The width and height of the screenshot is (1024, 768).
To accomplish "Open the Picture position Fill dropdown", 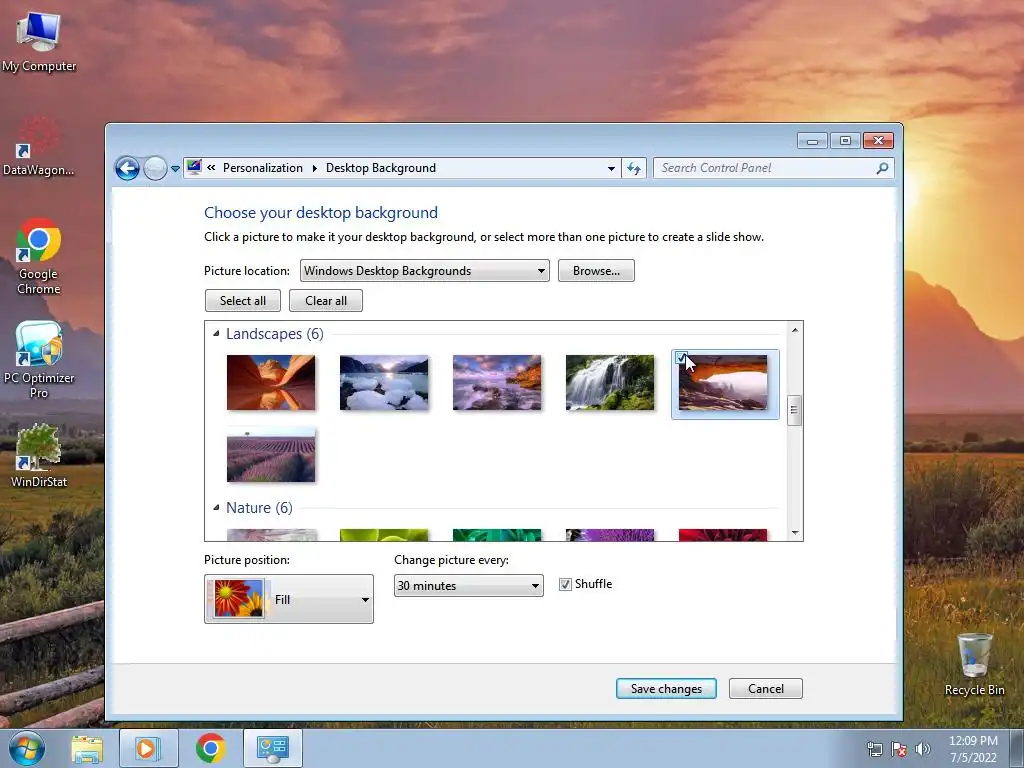I will (x=289, y=599).
